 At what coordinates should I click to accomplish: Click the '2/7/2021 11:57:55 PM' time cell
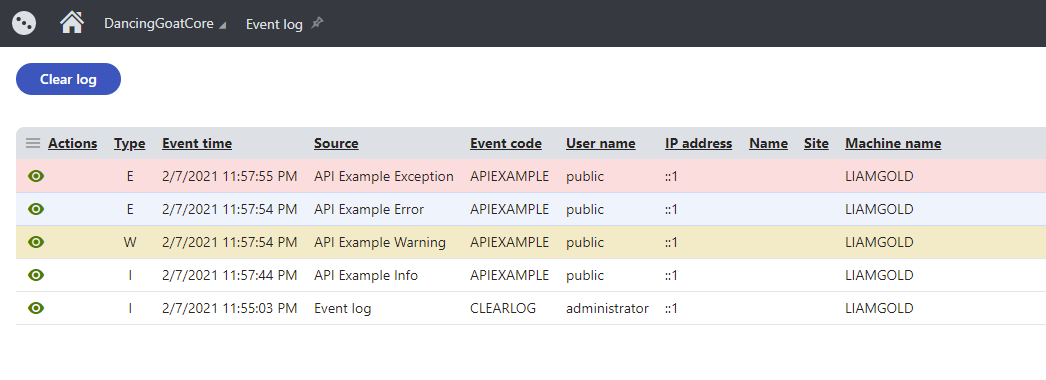click(x=229, y=177)
